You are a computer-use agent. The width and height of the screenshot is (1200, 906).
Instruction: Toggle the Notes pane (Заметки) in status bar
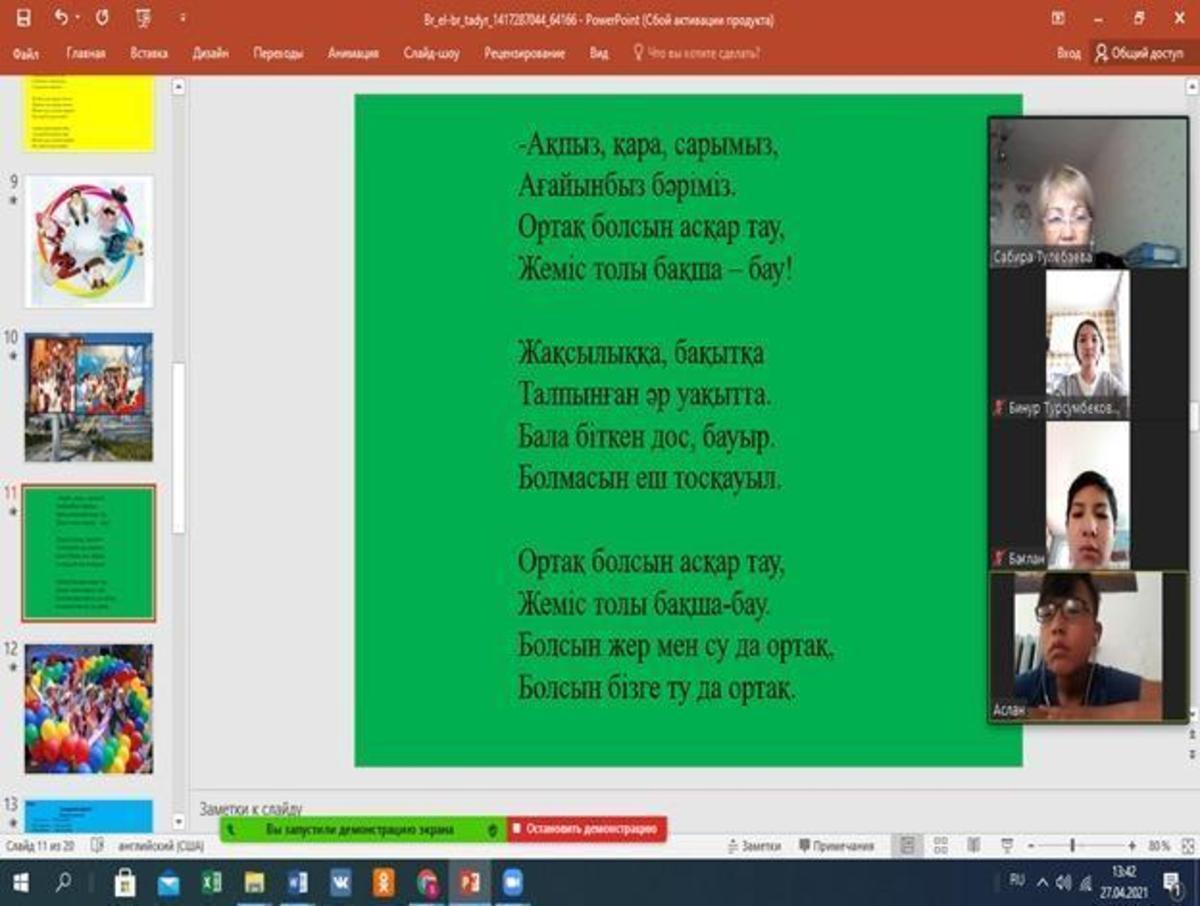753,846
